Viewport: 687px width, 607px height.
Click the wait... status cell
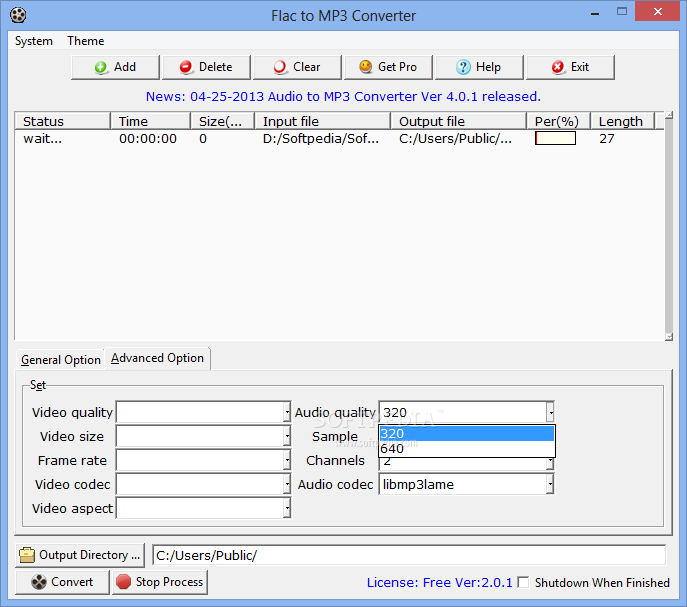(42, 138)
